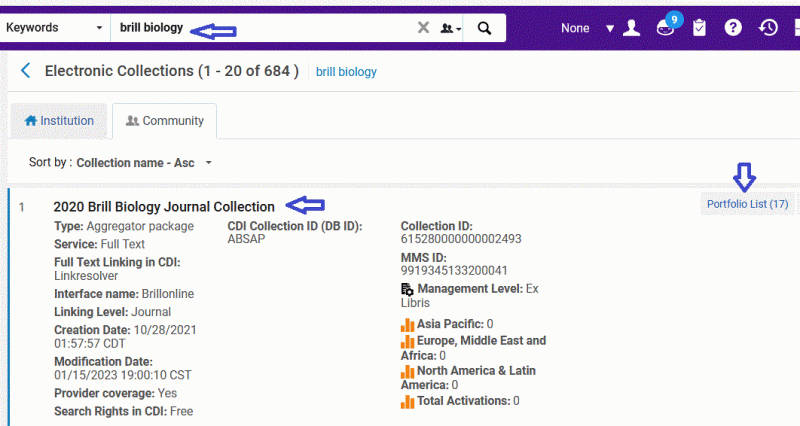Click the 'Service: Full Text' text

99,244
